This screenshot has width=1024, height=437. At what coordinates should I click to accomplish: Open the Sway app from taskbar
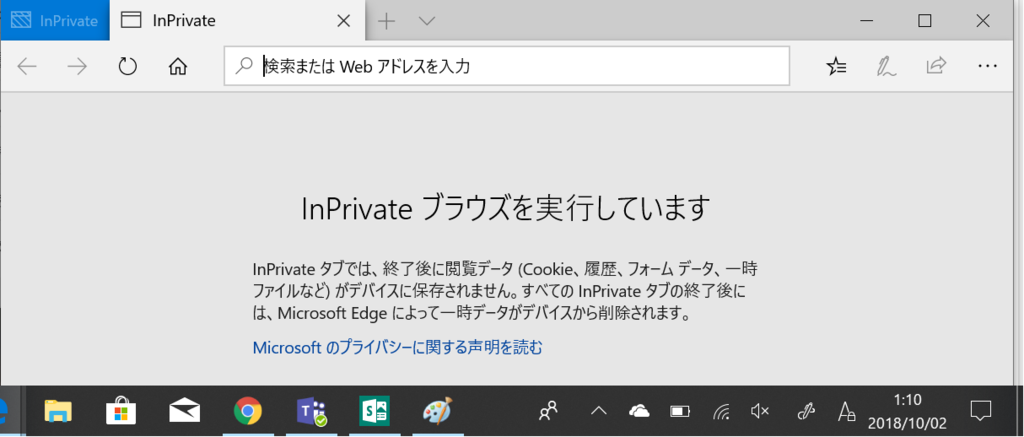pos(374,411)
